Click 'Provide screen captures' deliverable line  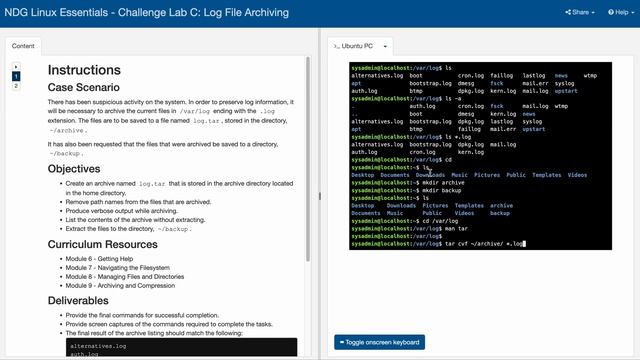coord(169,324)
